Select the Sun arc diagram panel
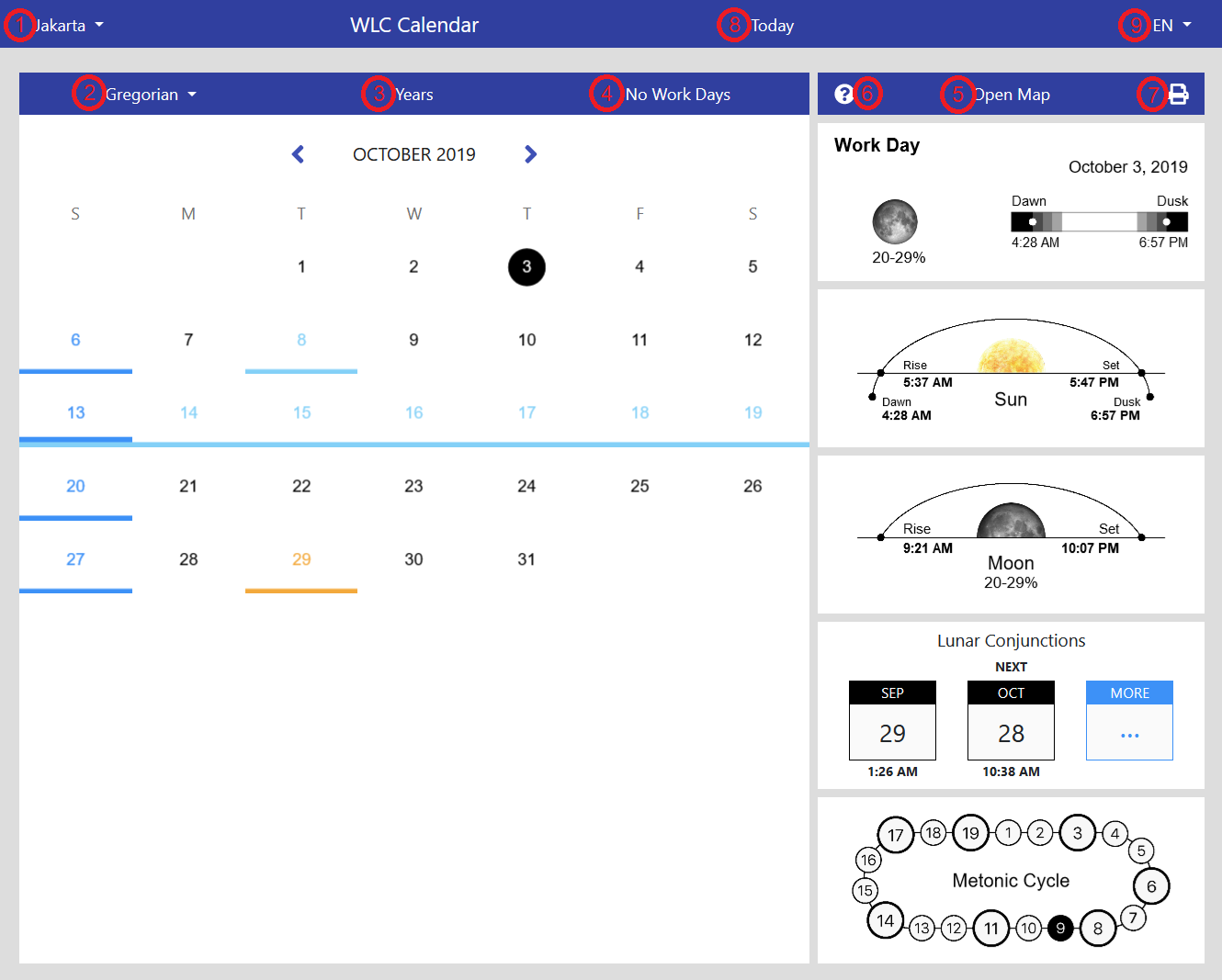 (1011, 367)
